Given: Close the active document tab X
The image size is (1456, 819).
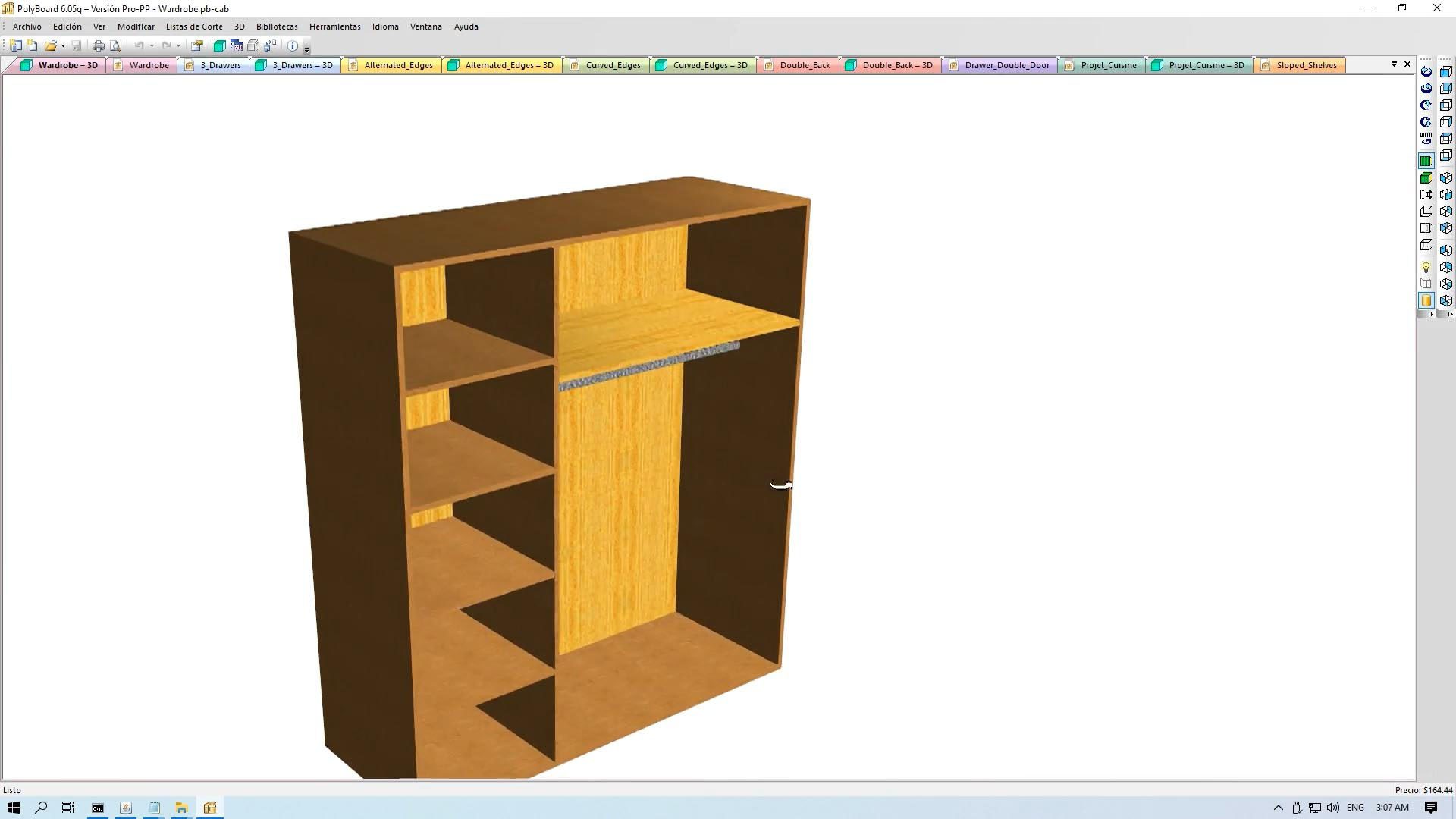Looking at the screenshot, I should pyautogui.click(x=1407, y=64).
